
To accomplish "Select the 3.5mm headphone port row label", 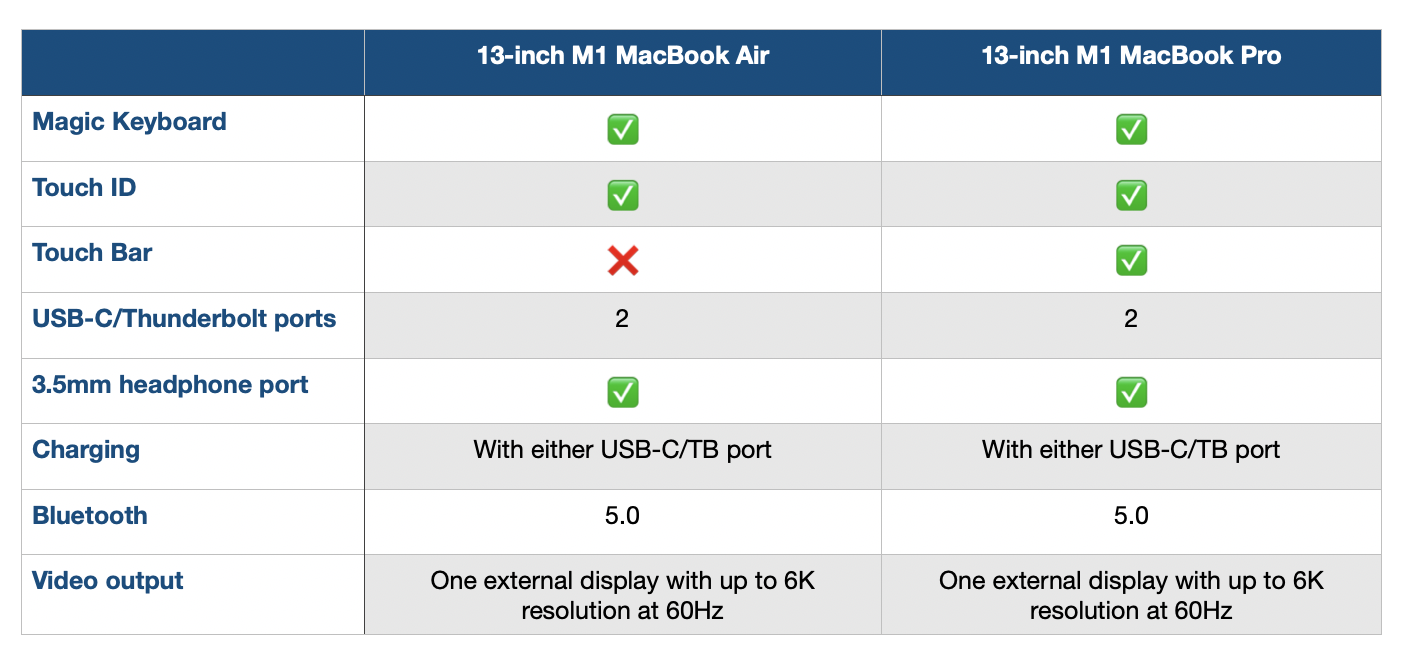I will click(170, 385).
